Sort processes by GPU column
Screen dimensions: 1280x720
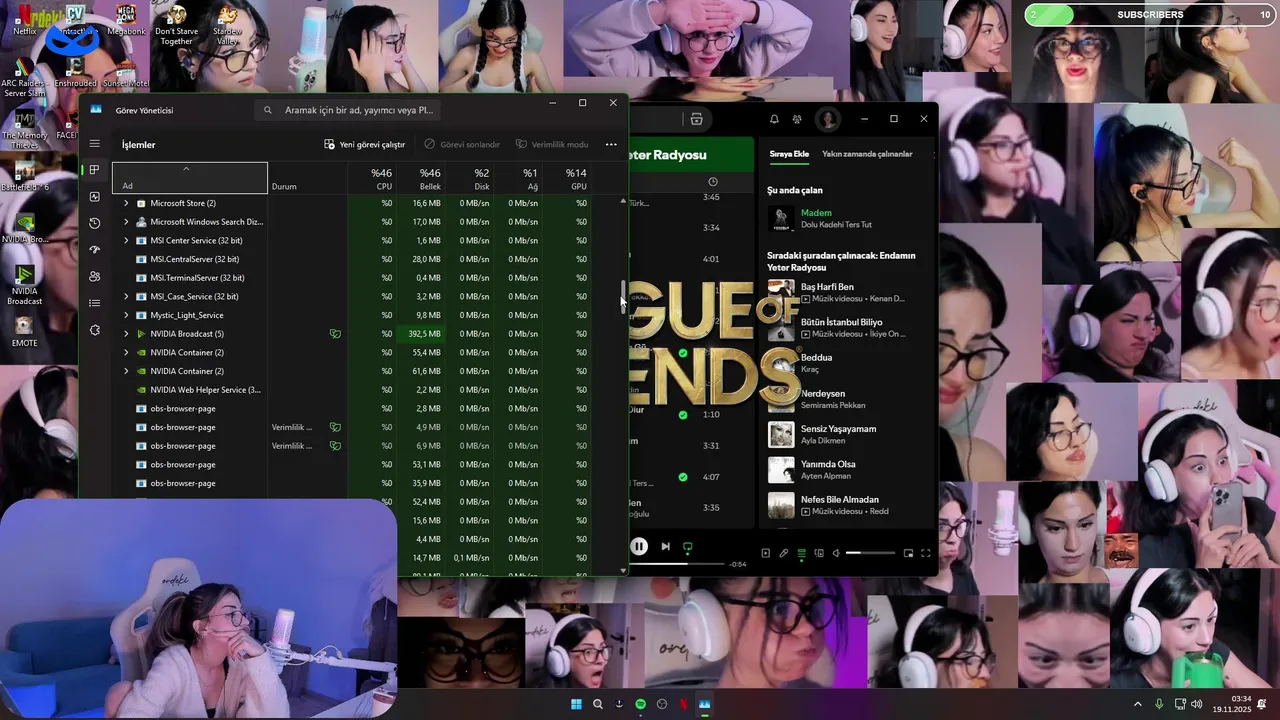coord(567,178)
